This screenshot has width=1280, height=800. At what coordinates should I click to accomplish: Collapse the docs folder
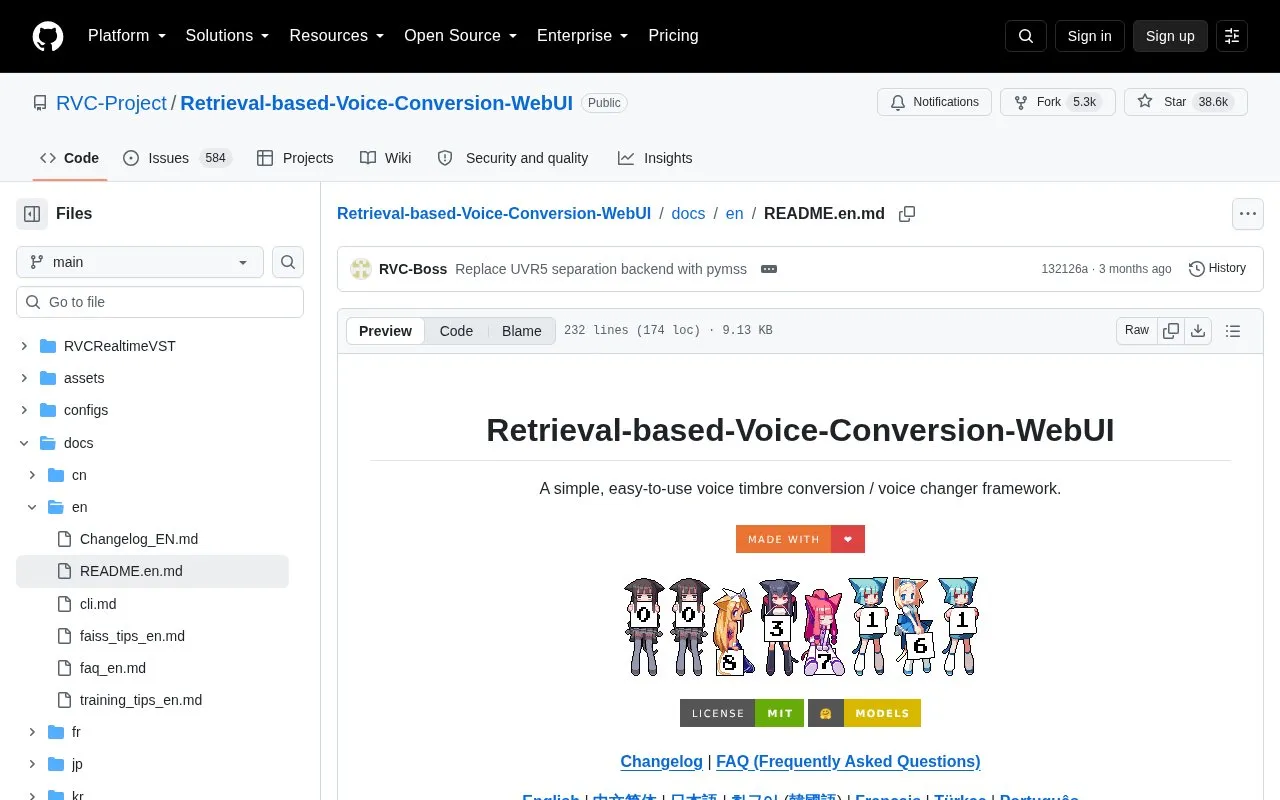[x=24, y=443]
